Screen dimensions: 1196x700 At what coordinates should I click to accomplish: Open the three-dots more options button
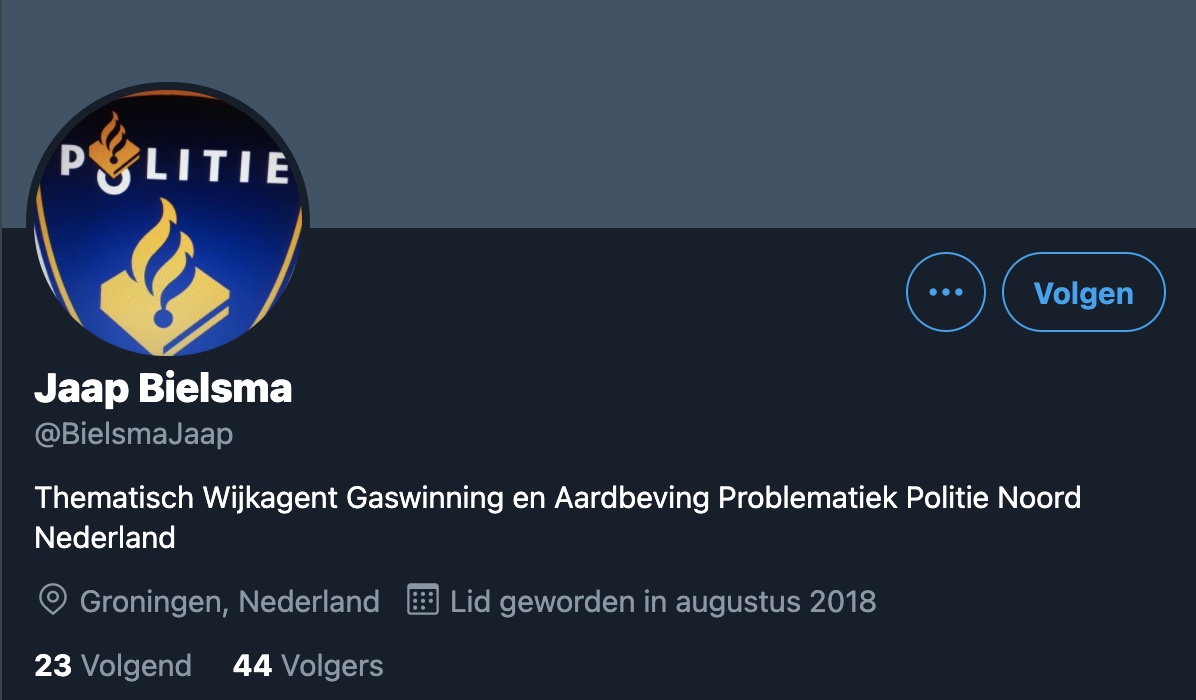pos(946,292)
